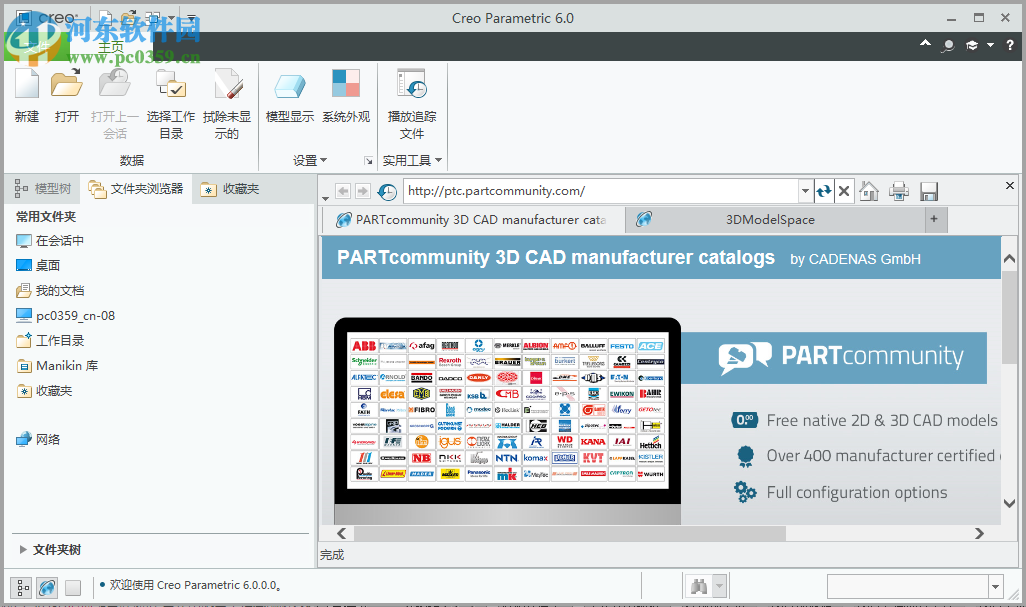This screenshot has width=1026, height=607.
Task: Open the address bar URL dropdown
Action: point(805,190)
